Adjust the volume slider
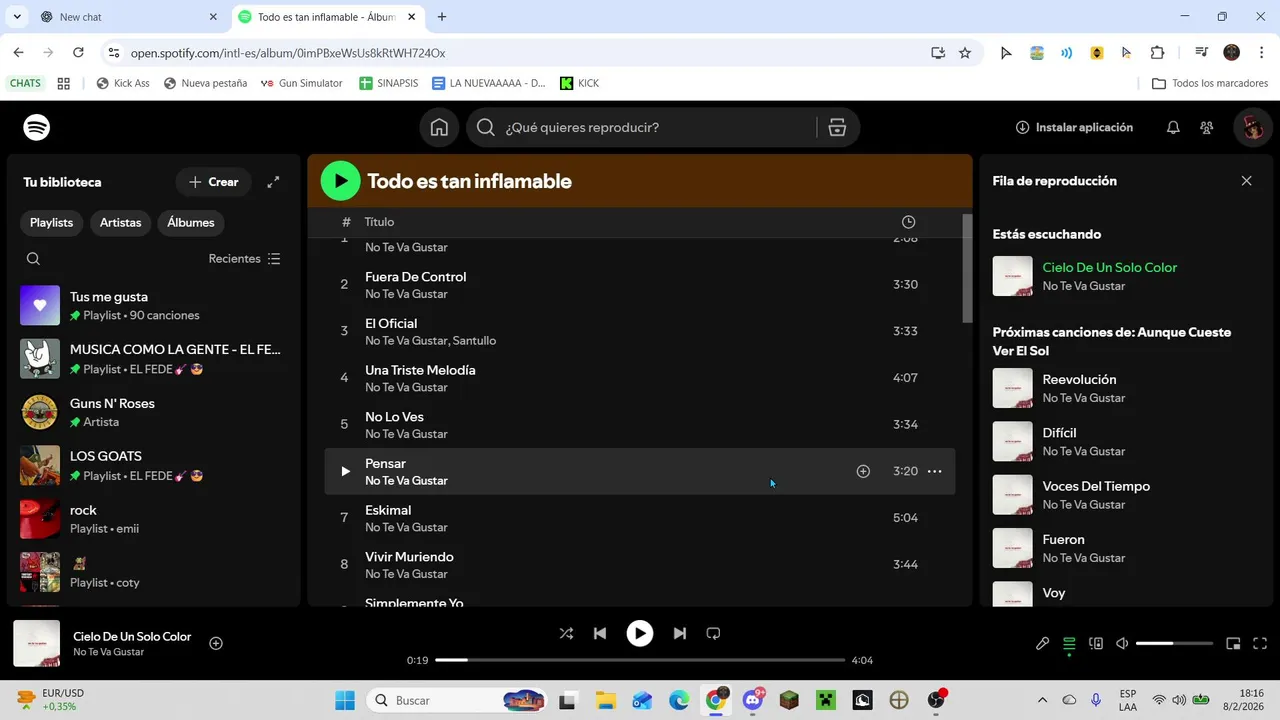Viewport: 1280px width, 720px height. pos(1174,643)
